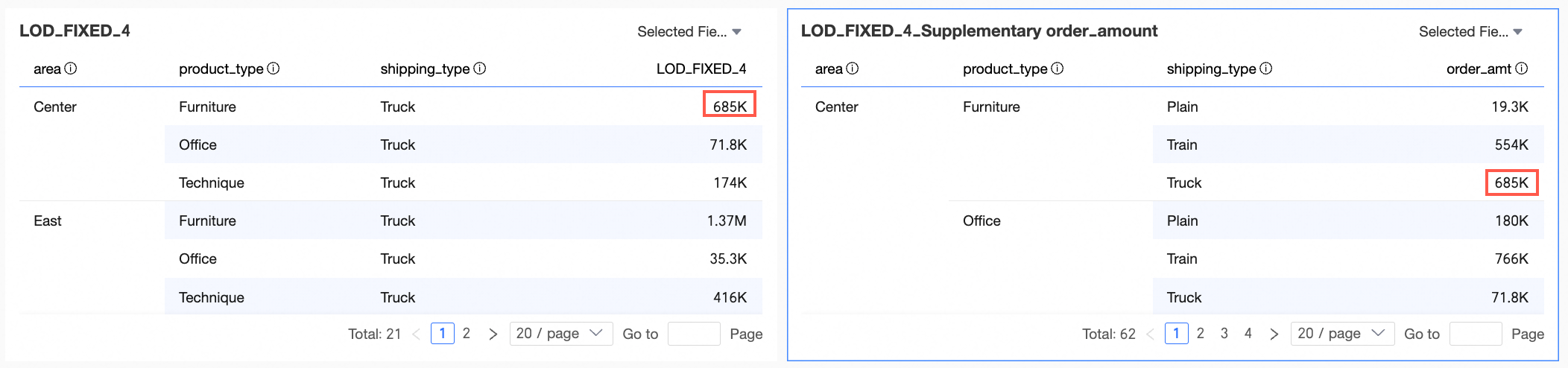Image resolution: width=1568 pixels, height=368 pixels.
Task: Expand left table 20 / page selector
Action: coord(560,334)
